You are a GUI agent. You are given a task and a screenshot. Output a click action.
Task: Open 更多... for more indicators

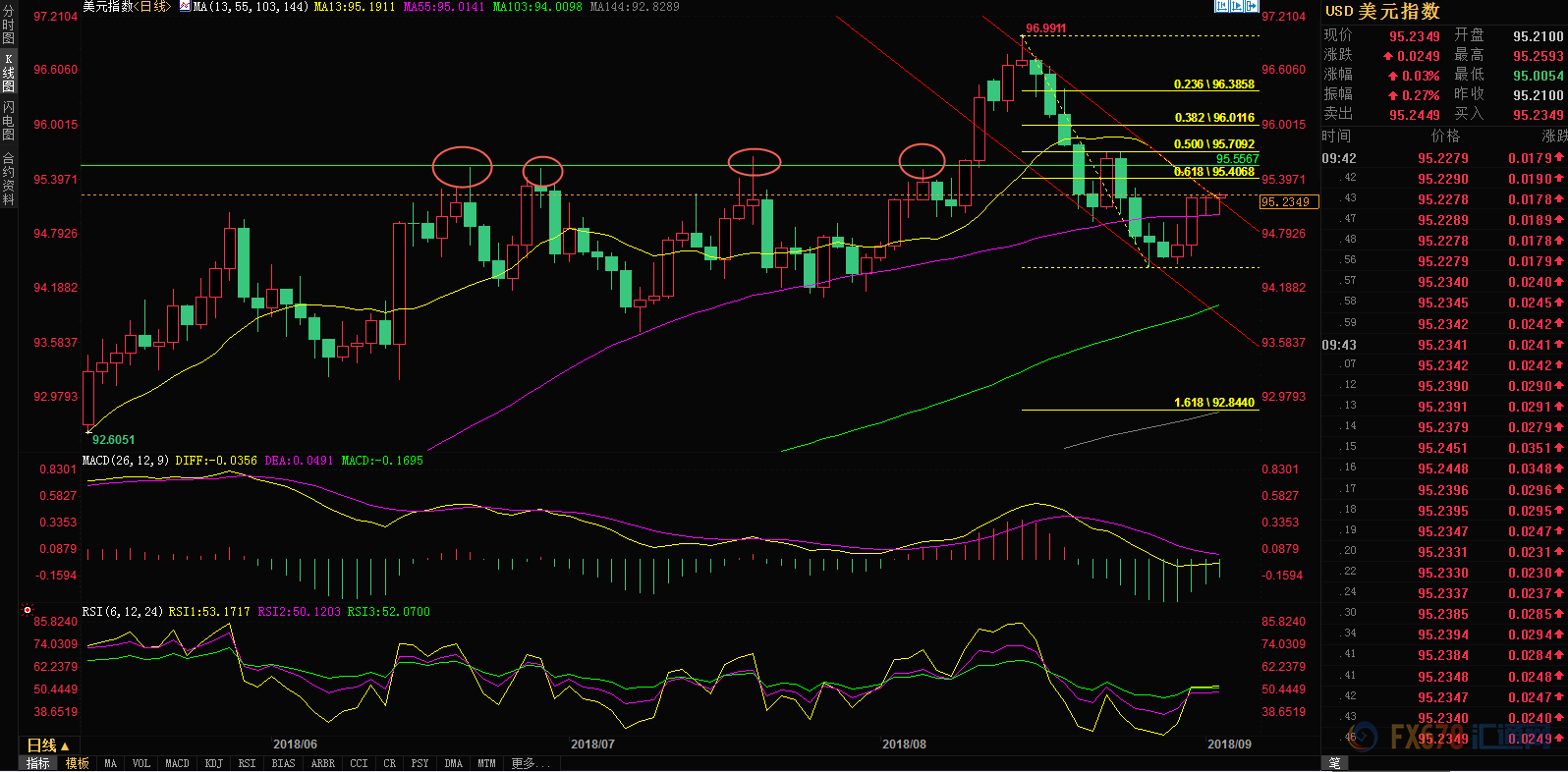[x=531, y=763]
